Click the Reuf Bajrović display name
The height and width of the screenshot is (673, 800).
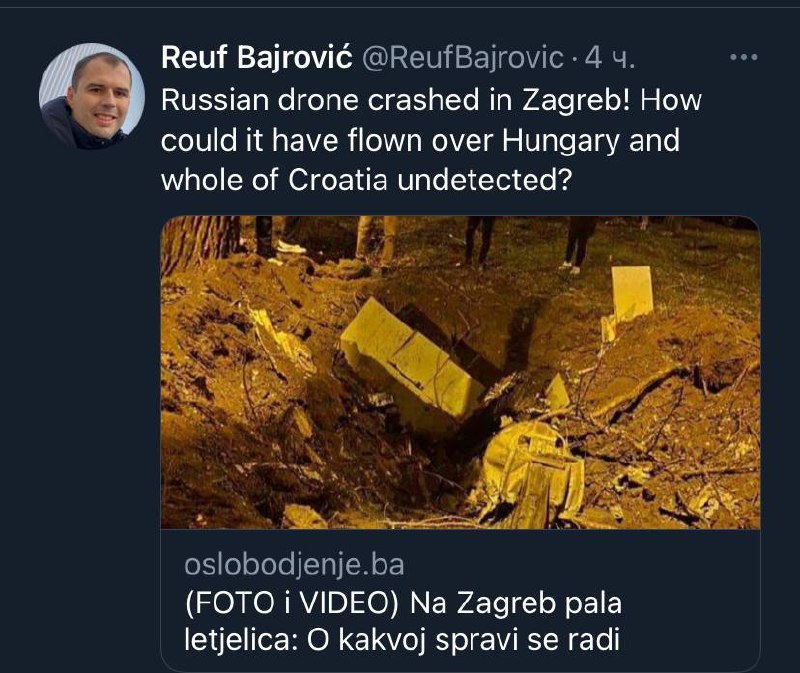click(x=257, y=57)
